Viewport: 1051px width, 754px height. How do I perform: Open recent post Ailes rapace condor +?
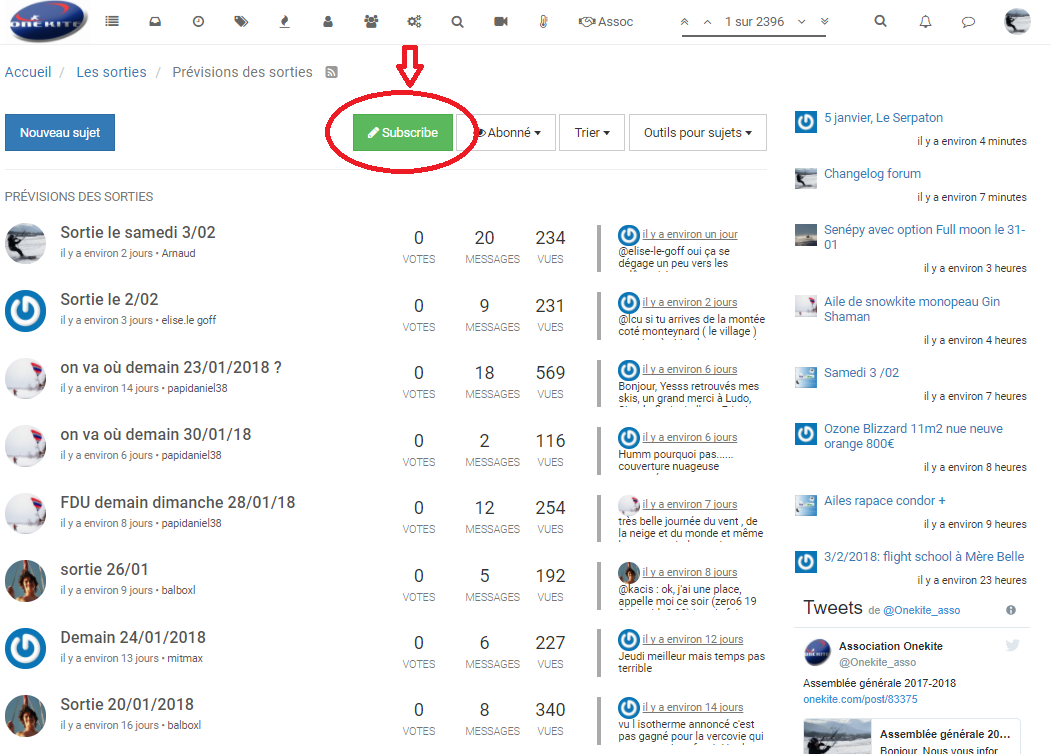[x=884, y=501]
